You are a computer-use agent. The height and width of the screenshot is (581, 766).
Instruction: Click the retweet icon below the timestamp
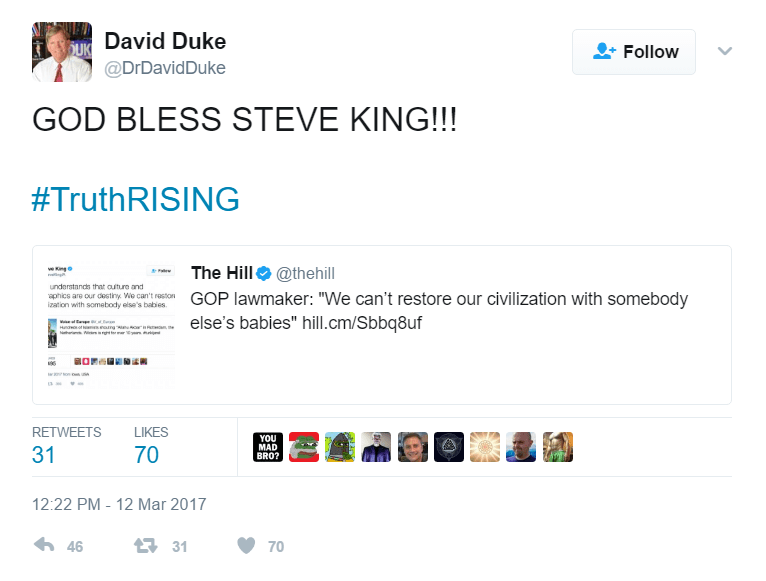pos(145,546)
